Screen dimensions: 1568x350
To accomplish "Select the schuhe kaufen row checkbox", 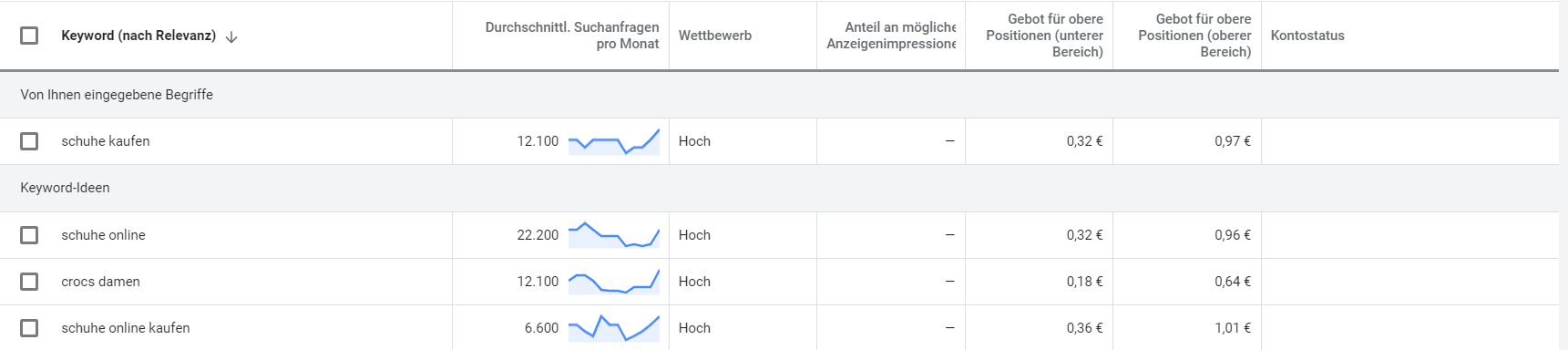I will tap(29, 141).
